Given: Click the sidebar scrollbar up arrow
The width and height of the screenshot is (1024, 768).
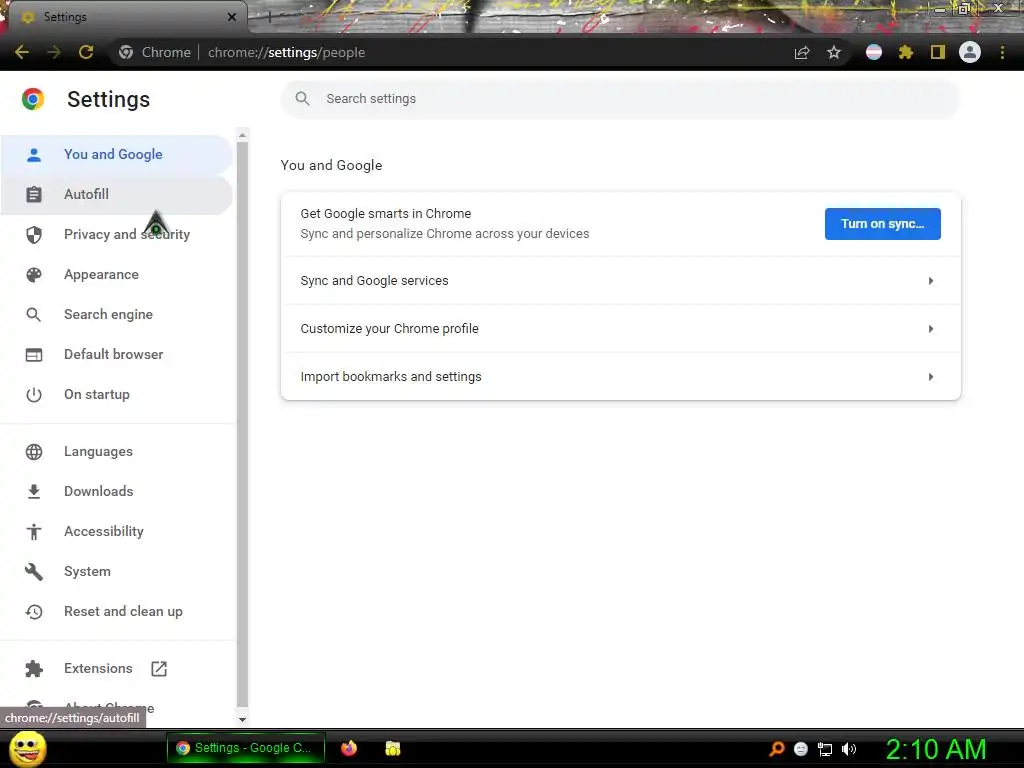Looking at the screenshot, I should (x=242, y=135).
